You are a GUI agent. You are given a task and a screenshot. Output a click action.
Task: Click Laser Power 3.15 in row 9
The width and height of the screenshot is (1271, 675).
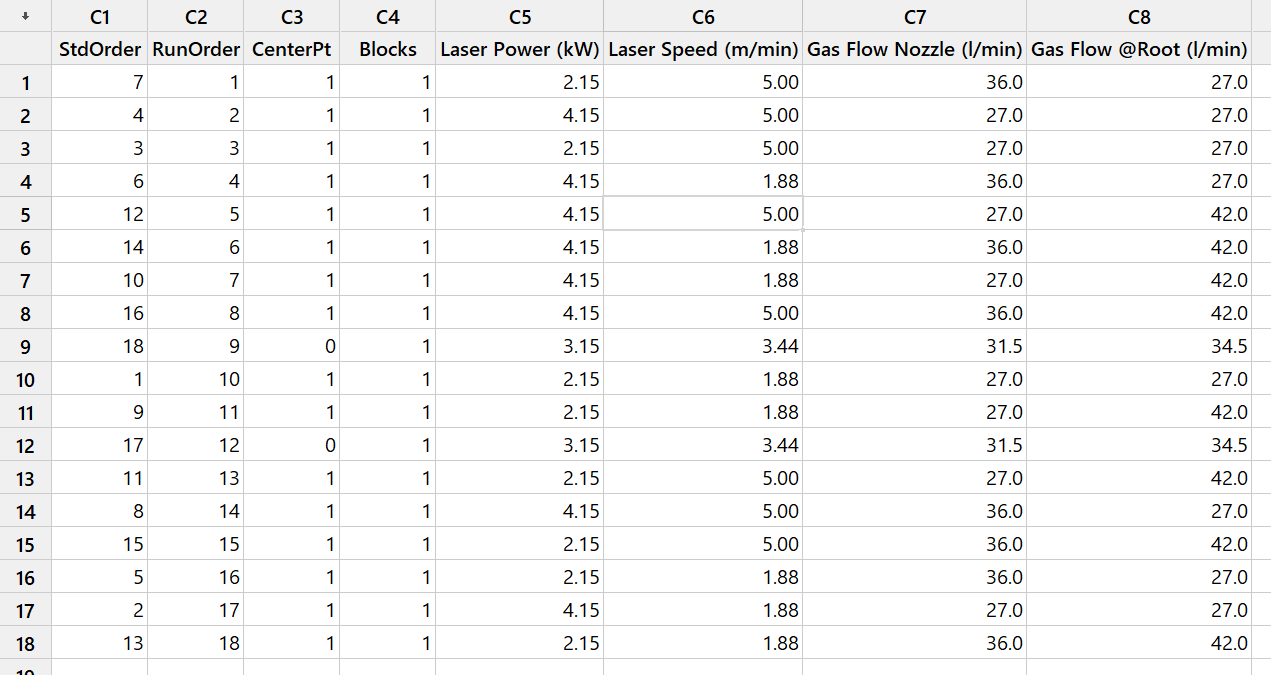(519, 346)
